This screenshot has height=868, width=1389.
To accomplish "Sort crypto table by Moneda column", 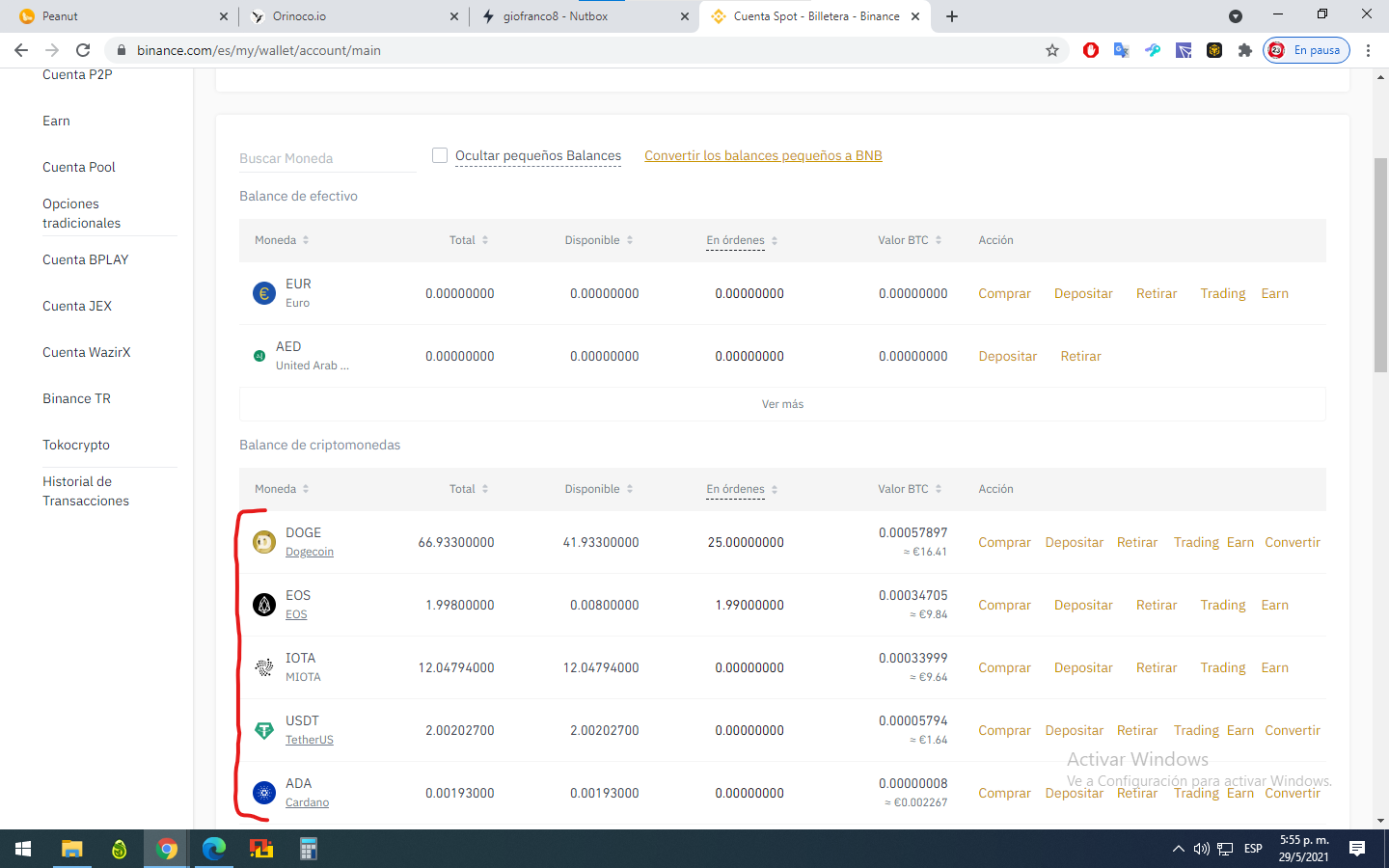I will (x=282, y=489).
